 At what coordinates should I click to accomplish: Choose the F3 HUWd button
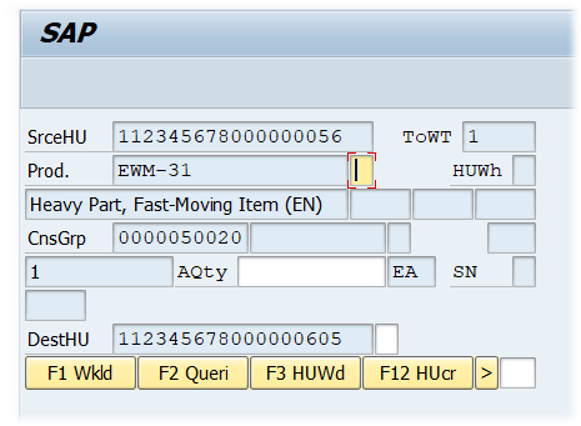pyautogui.click(x=306, y=373)
